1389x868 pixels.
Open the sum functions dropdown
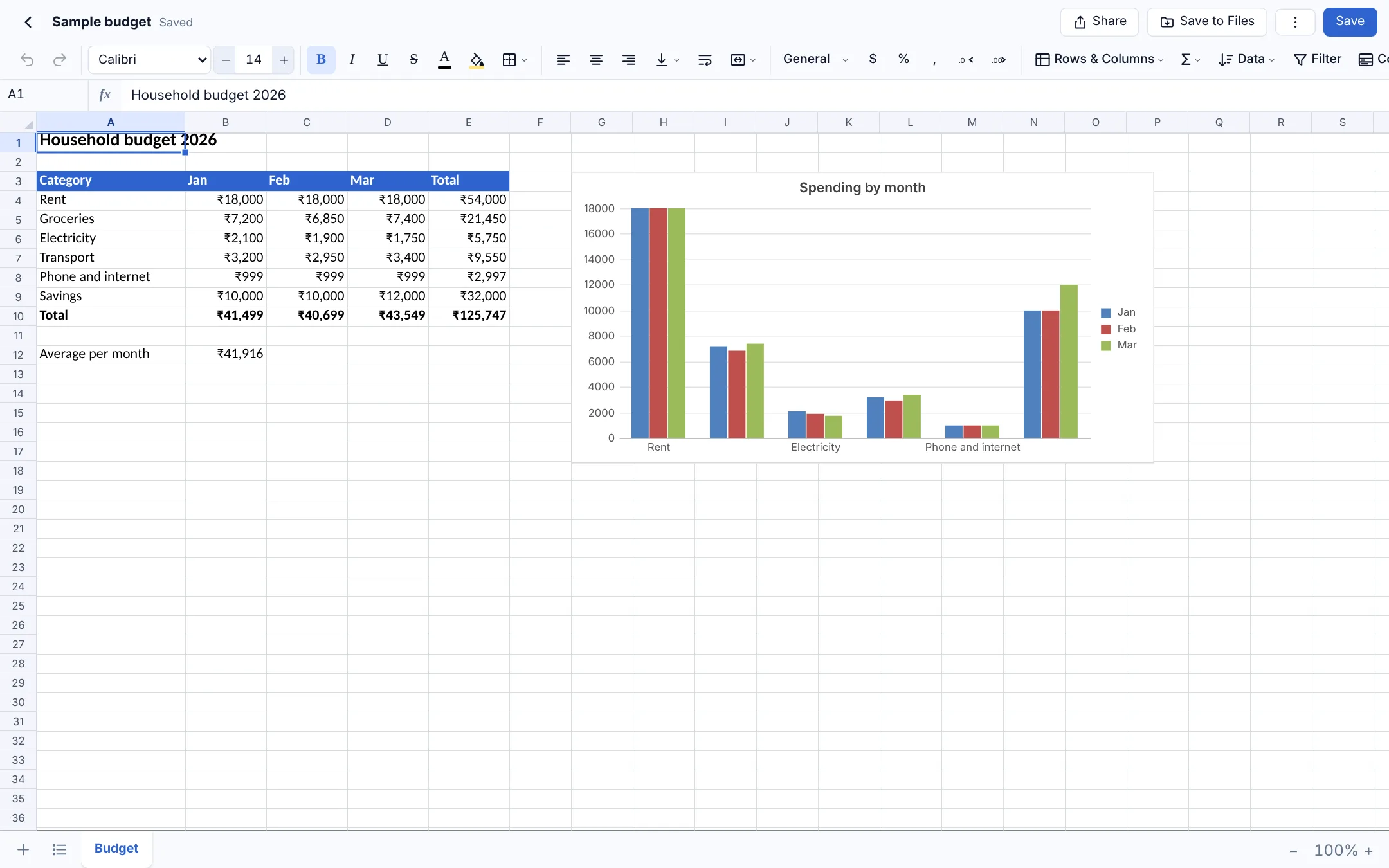pos(1190,60)
